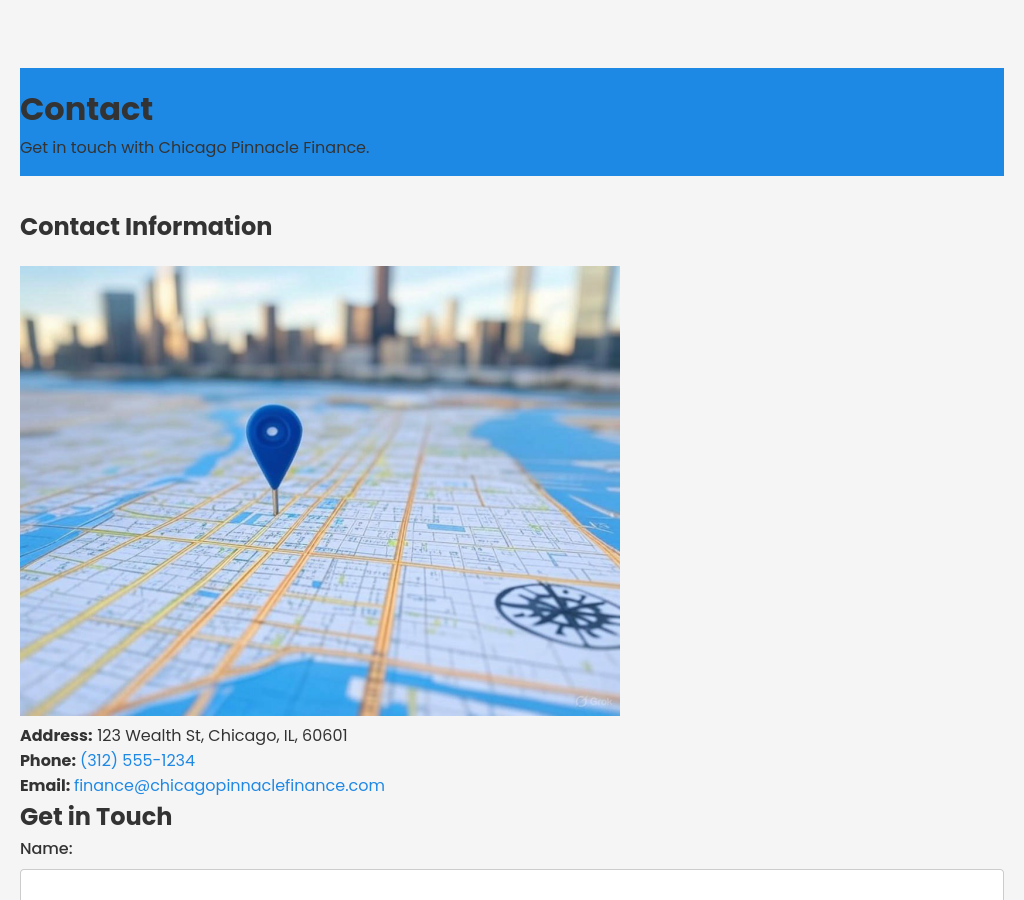Click the 60601 zip code in address

325,736
